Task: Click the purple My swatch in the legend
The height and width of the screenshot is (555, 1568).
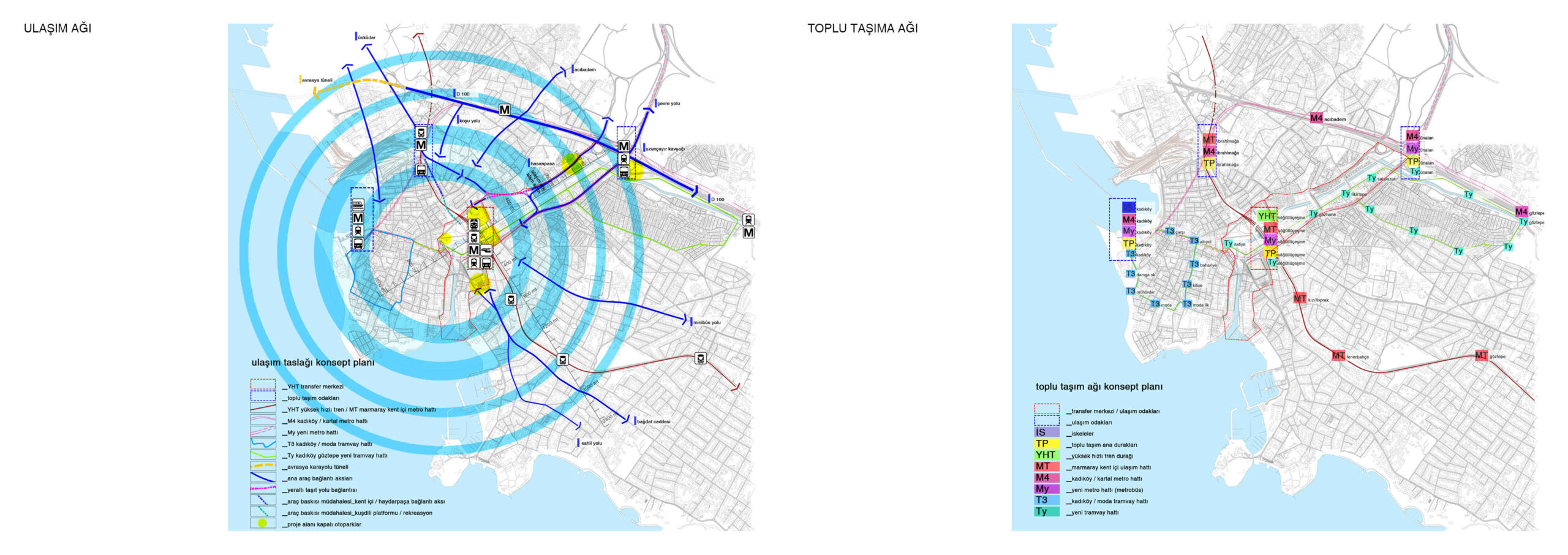Action: (x=1046, y=489)
